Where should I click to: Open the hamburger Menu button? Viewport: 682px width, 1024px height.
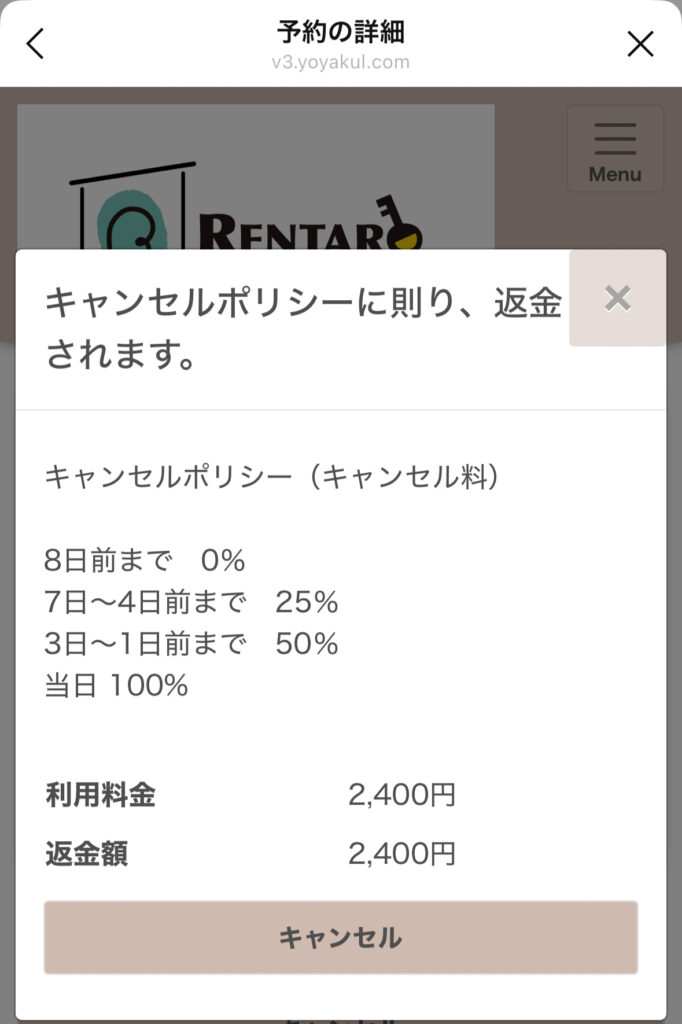coord(614,149)
